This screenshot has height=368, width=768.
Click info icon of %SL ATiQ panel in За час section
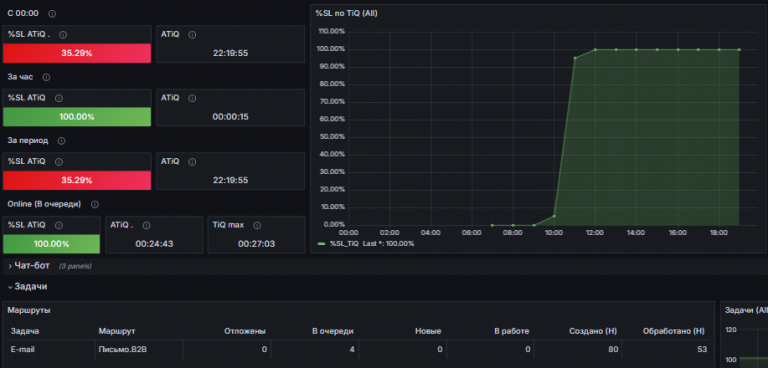click(x=59, y=98)
